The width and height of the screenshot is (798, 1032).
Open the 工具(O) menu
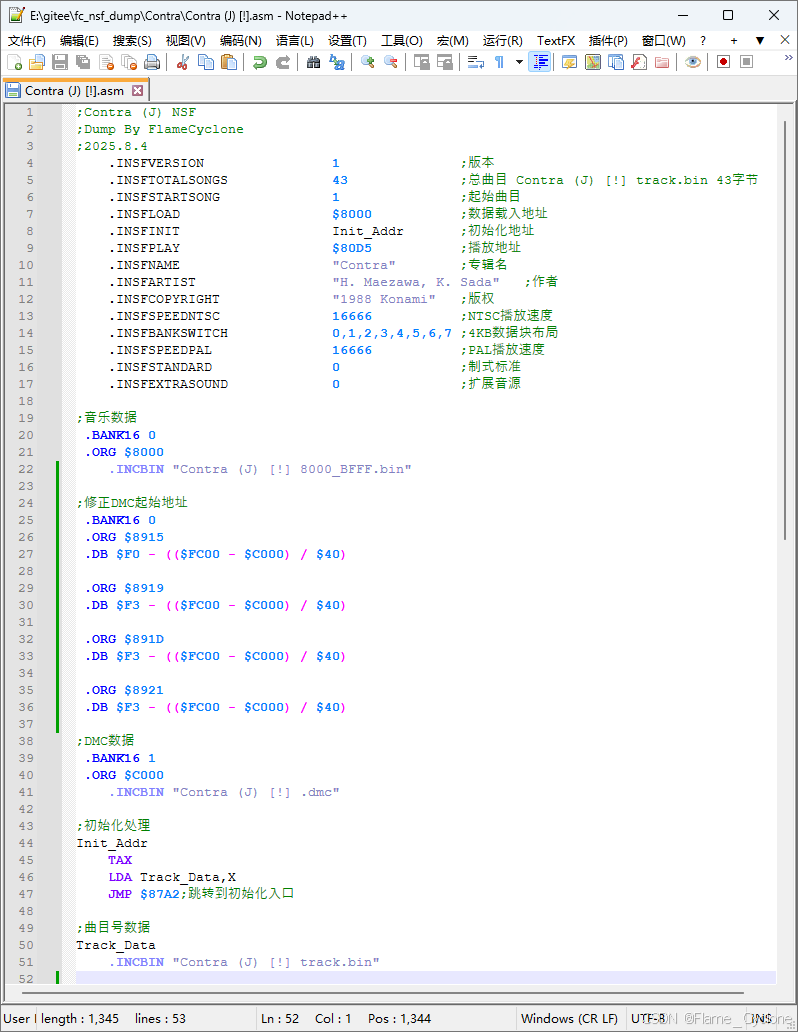pos(402,41)
